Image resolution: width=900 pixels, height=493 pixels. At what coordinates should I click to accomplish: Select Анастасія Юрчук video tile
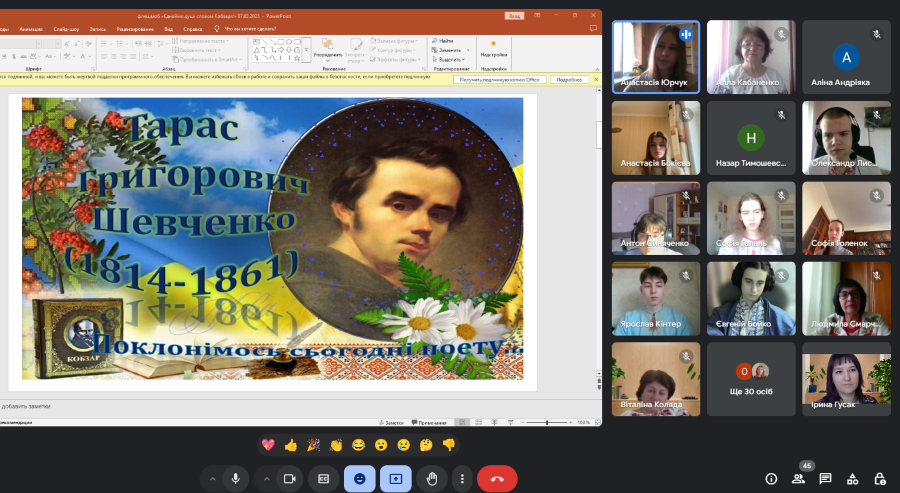[655, 57]
